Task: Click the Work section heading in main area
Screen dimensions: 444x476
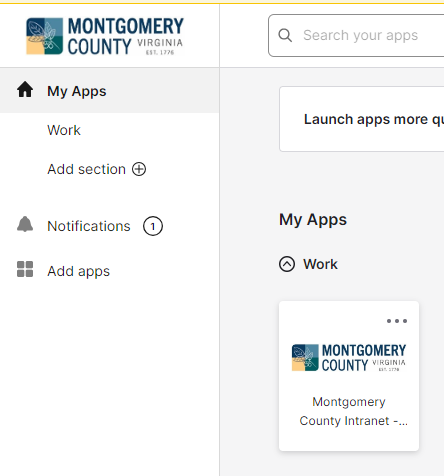Action: click(x=320, y=264)
